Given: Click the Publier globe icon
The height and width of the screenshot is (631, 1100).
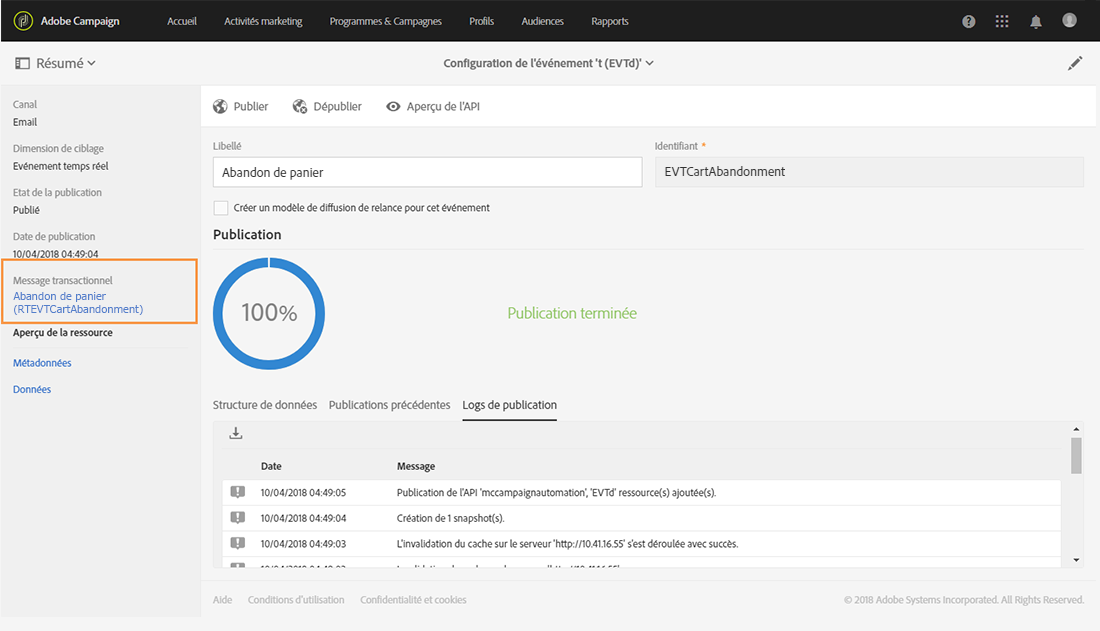Looking at the screenshot, I should point(220,106).
